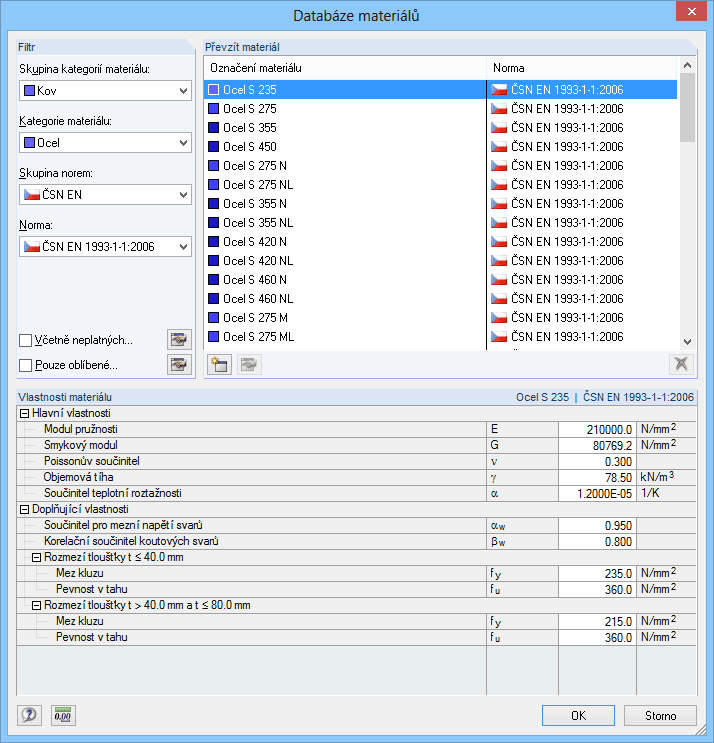Screen dimensions: 714x743
Task: Click Czech flag icon in Ocel S 460 NL row
Action: coord(499,299)
